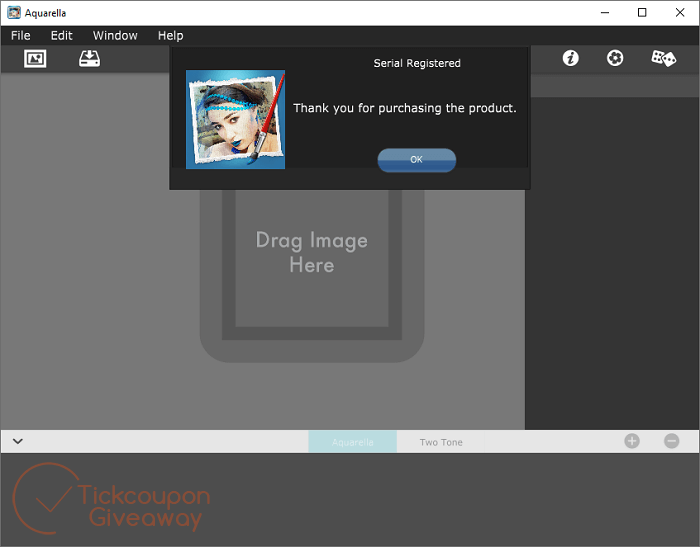This screenshot has width=700, height=547.
Task: Click the Serial Registered heading text
Action: click(x=417, y=63)
